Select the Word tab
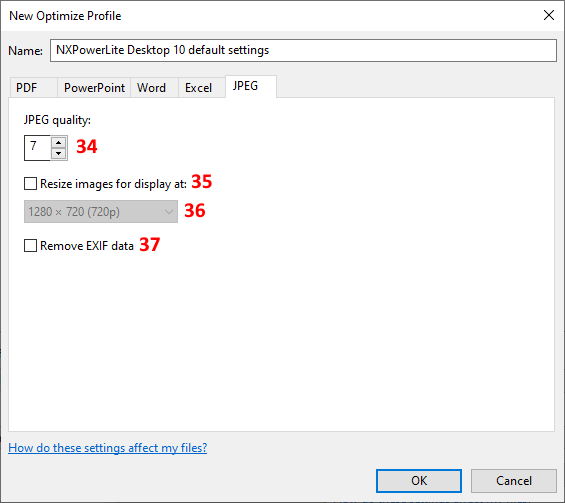565x503 pixels. 154,88
